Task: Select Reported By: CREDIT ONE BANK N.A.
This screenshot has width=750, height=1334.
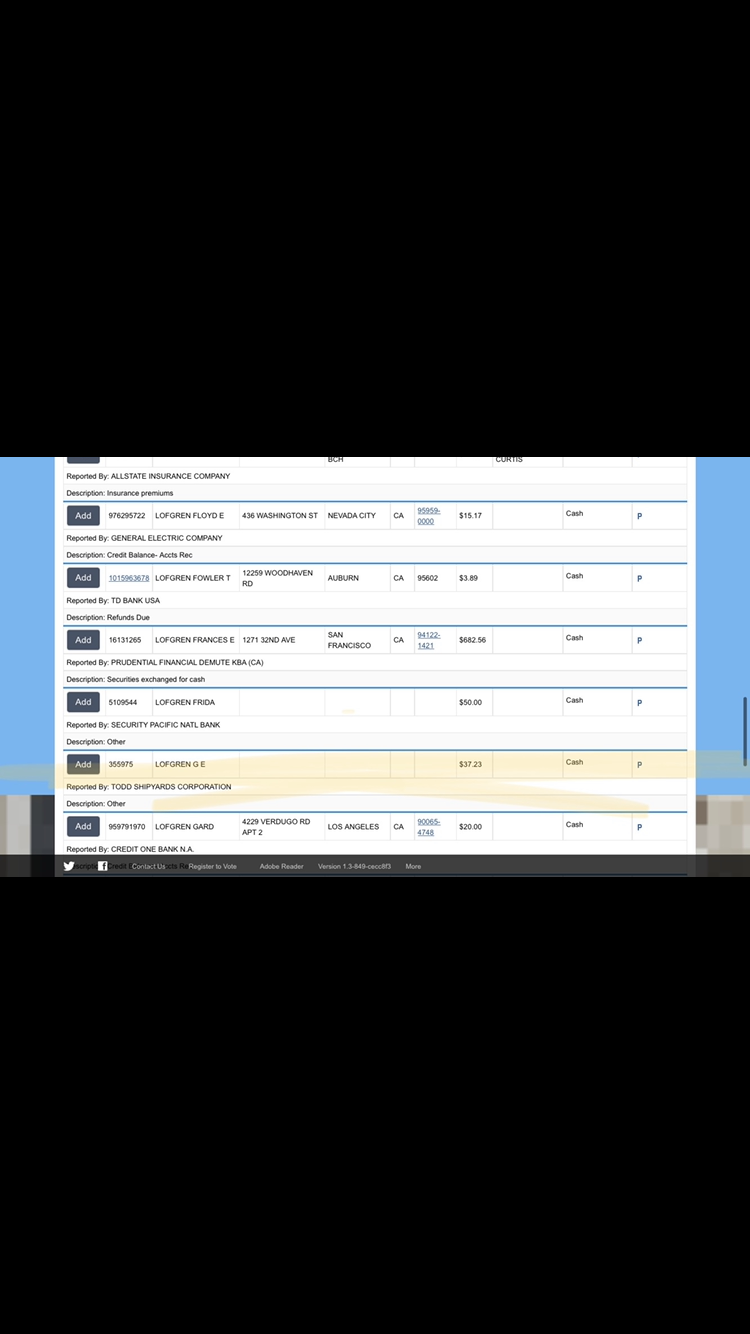Action: coord(130,849)
